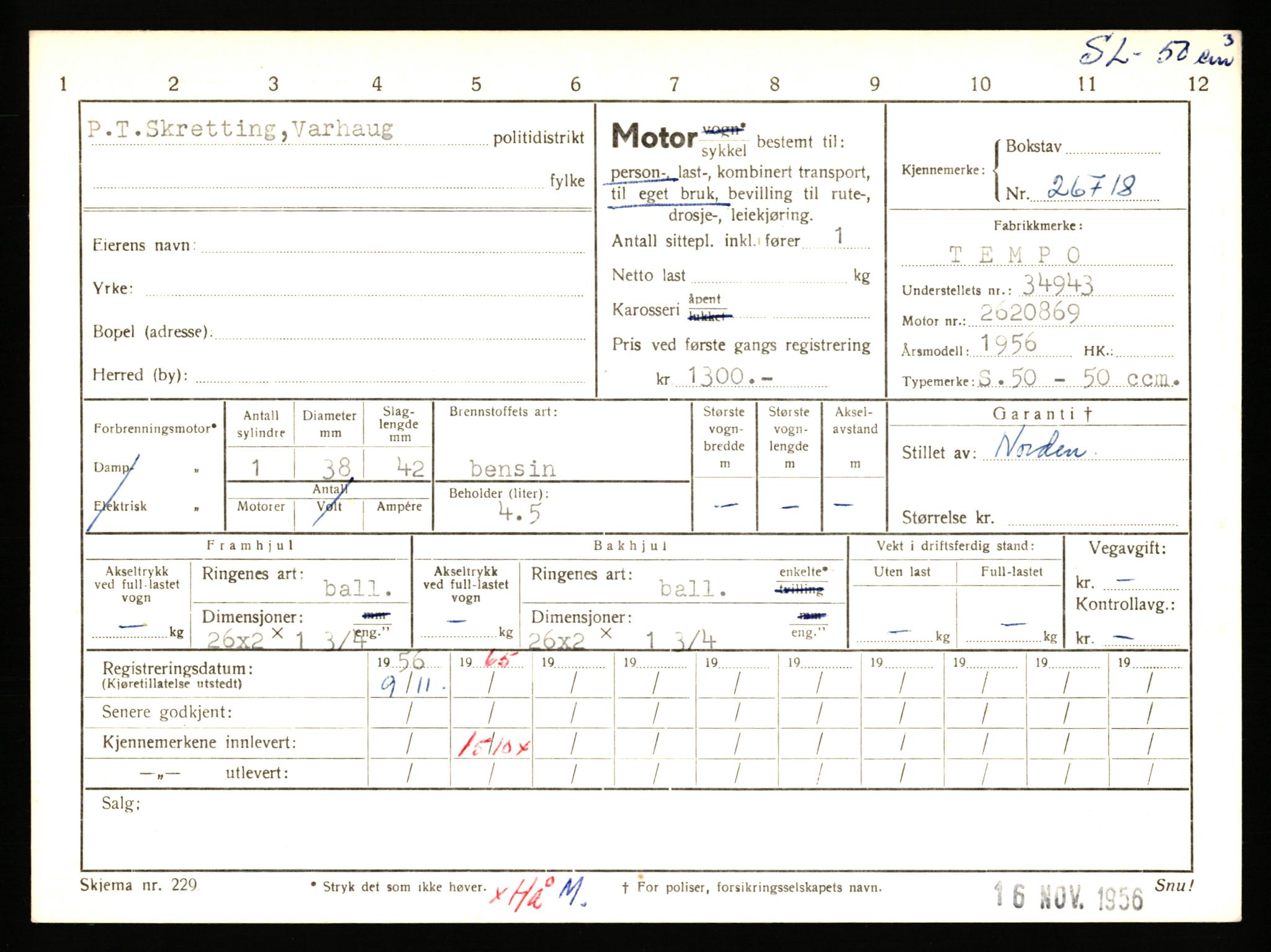Click the Framhjul Ringenes art value ball.
This screenshot has width=1271, height=952.
[x=357, y=588]
